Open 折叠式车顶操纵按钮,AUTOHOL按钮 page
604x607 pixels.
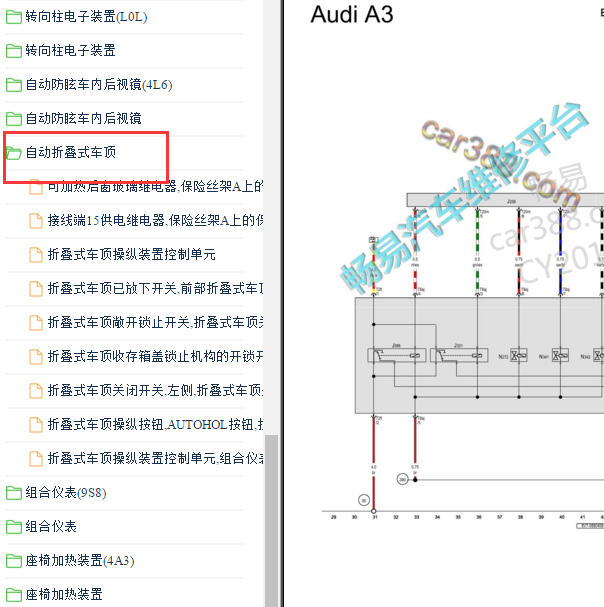tap(155, 425)
